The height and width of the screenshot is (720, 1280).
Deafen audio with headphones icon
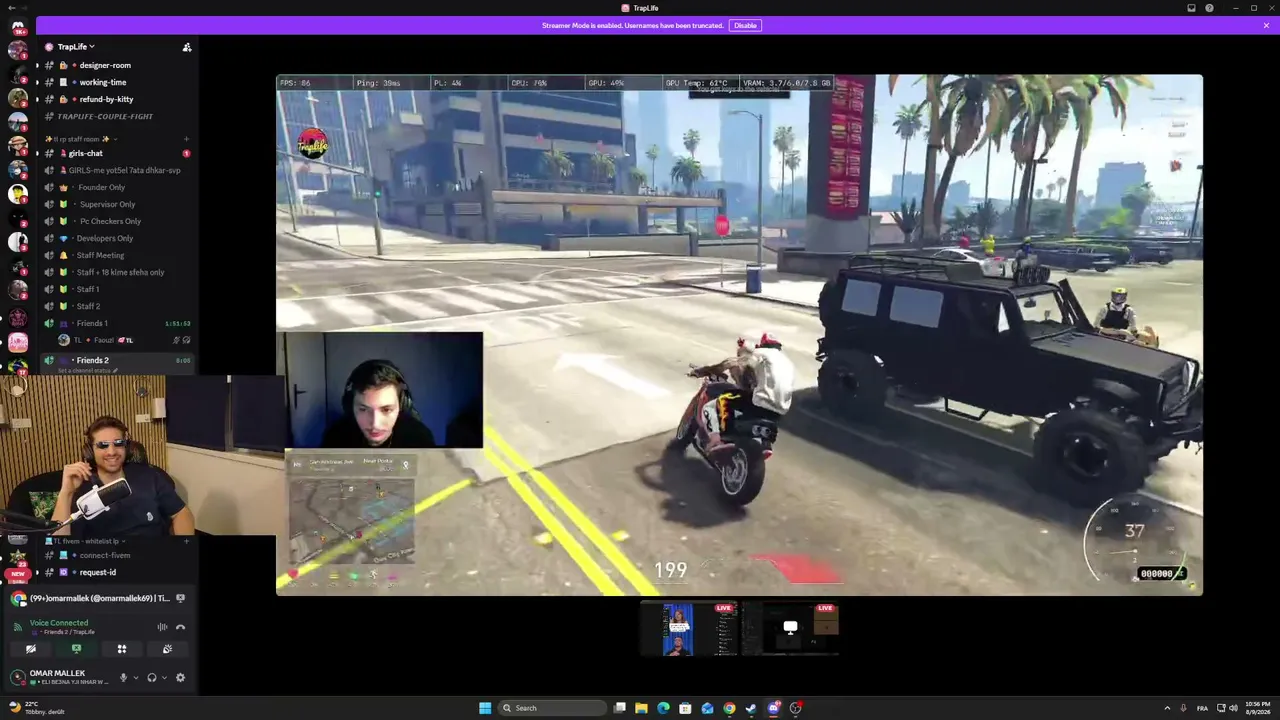point(152,677)
